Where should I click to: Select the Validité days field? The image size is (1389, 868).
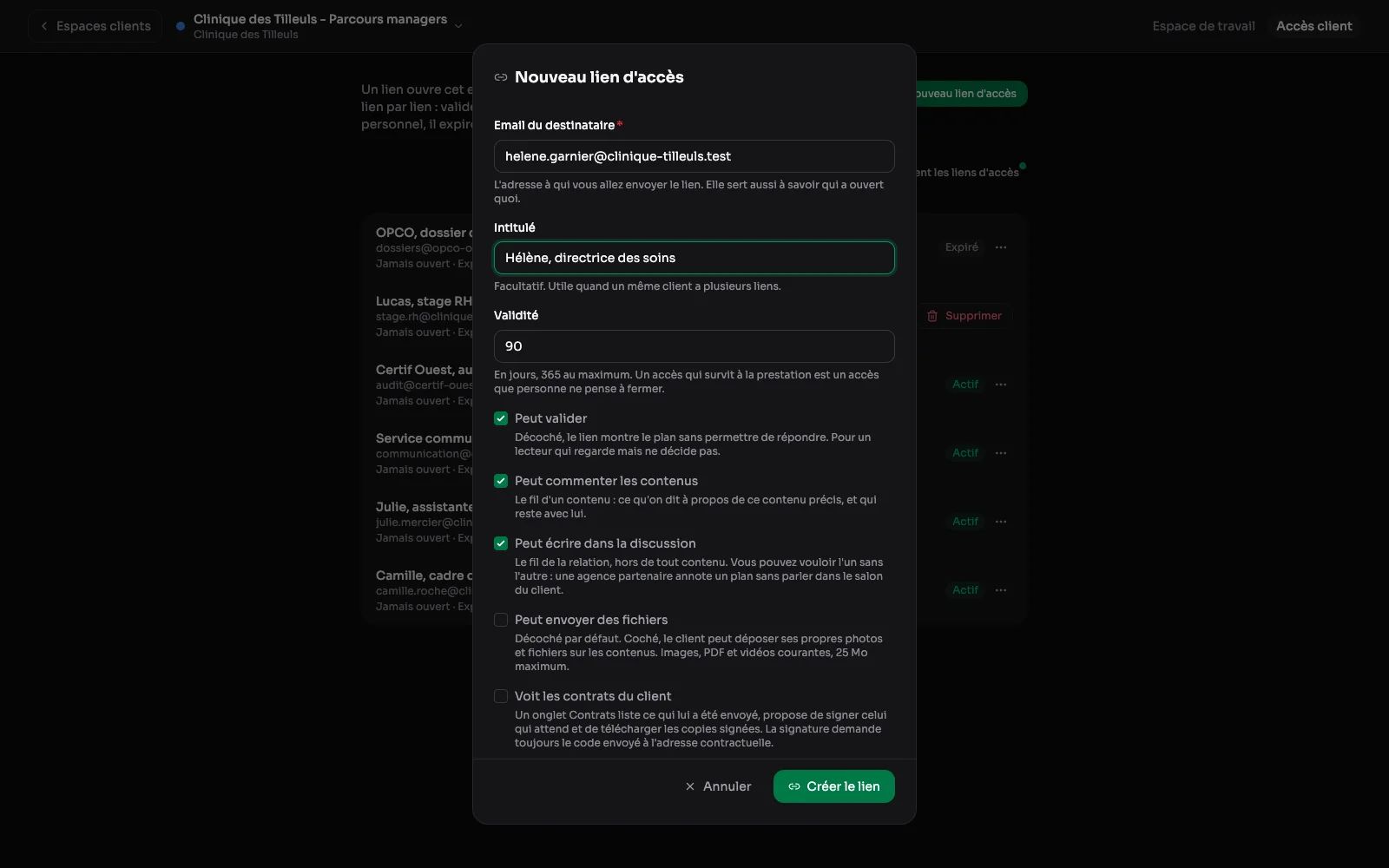pos(694,346)
